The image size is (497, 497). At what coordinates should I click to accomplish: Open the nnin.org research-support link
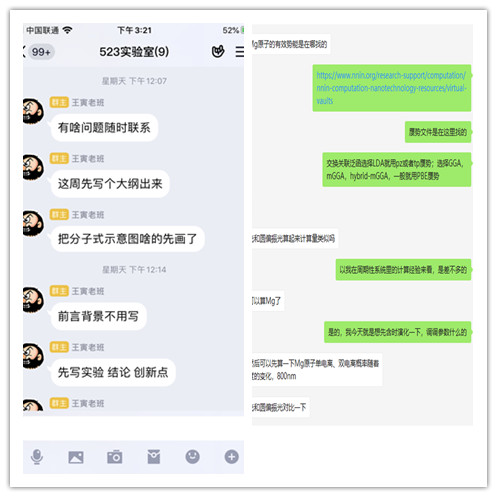(391, 88)
